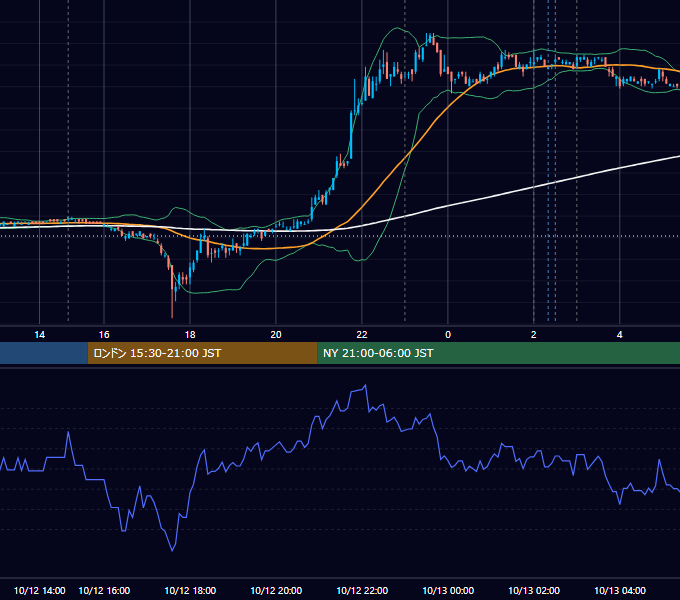Click the 0 hour label on the price chart axis
680x600 pixels.
(x=448, y=335)
